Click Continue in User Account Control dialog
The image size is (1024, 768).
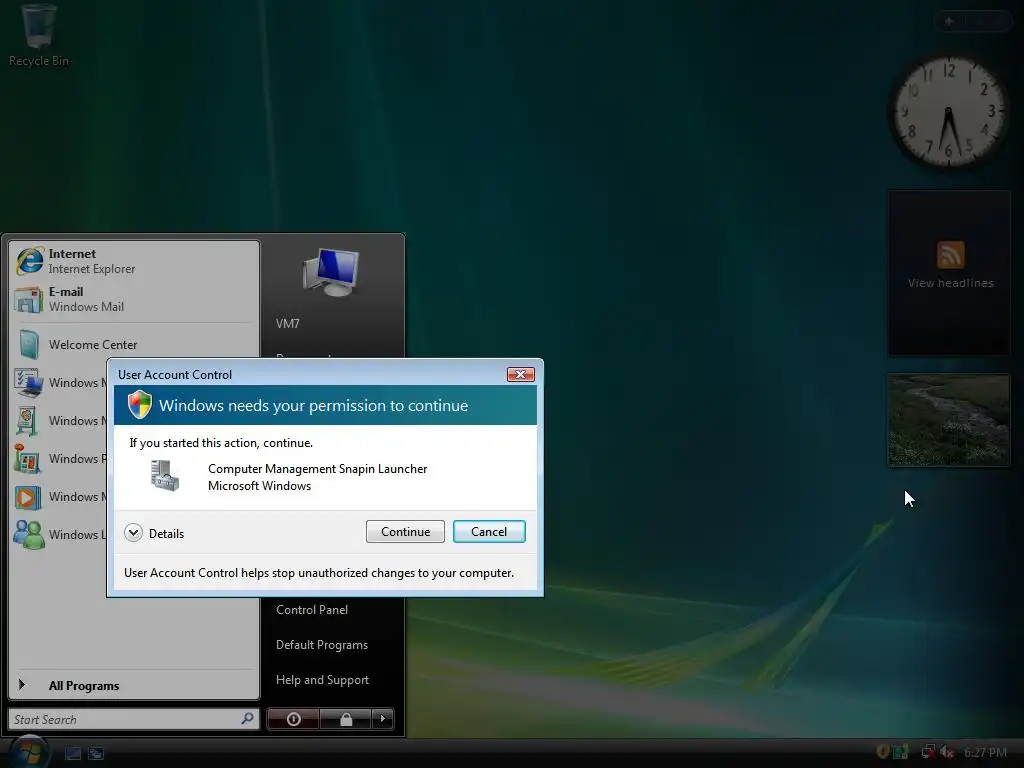point(405,532)
